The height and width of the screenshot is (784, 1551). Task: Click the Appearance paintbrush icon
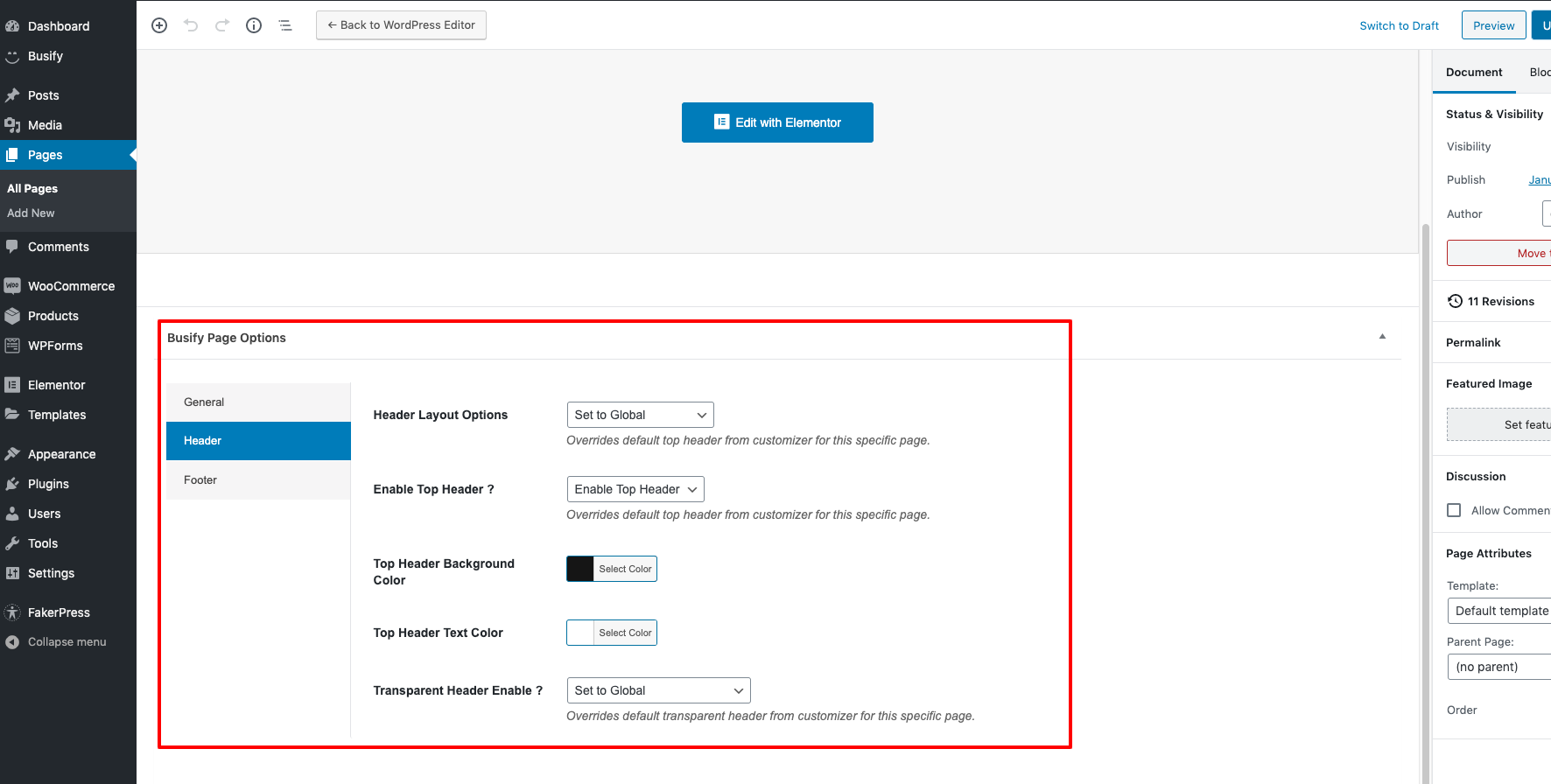(x=12, y=454)
